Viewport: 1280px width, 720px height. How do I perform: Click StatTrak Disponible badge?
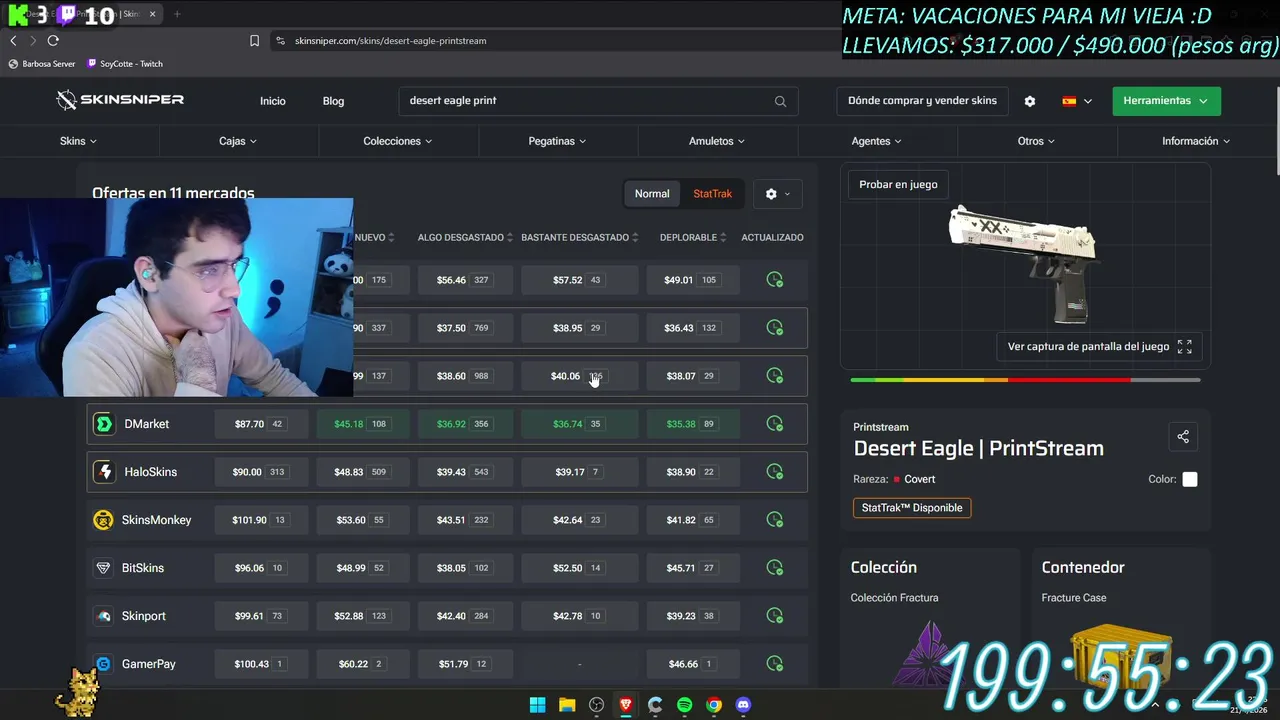[x=912, y=508]
